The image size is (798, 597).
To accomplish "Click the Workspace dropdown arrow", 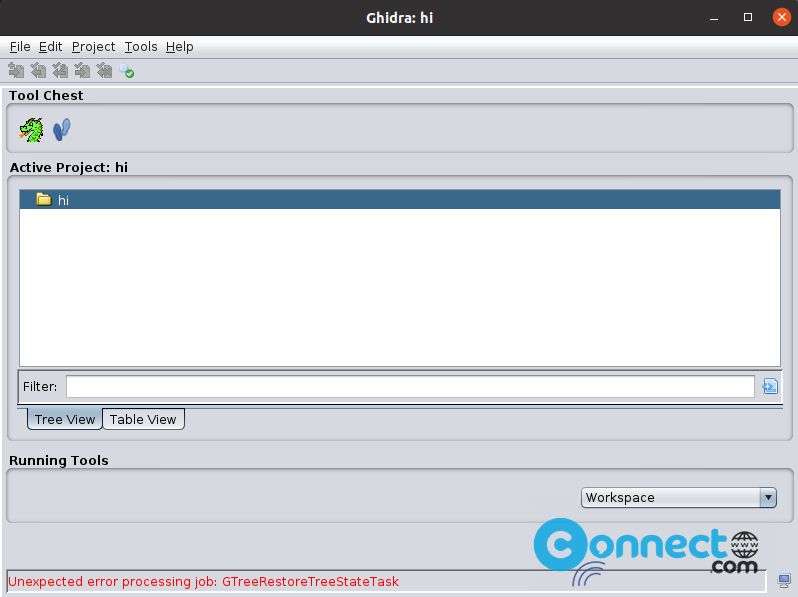I will (x=768, y=497).
